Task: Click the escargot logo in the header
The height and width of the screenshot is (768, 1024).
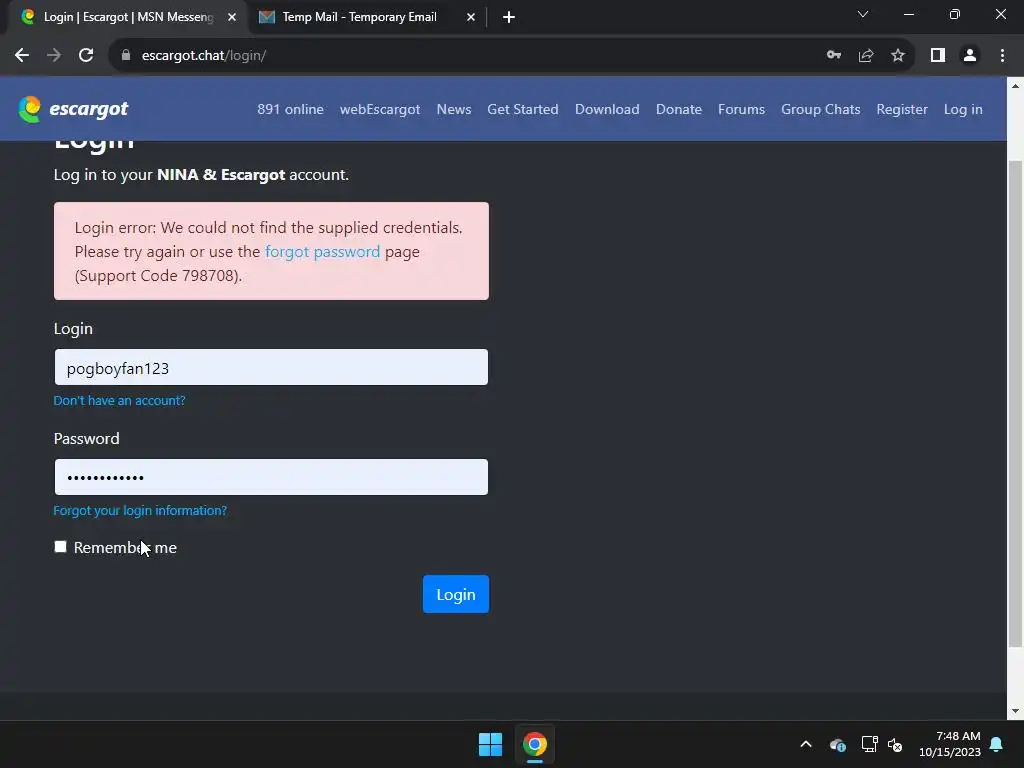Action: pos(73,109)
